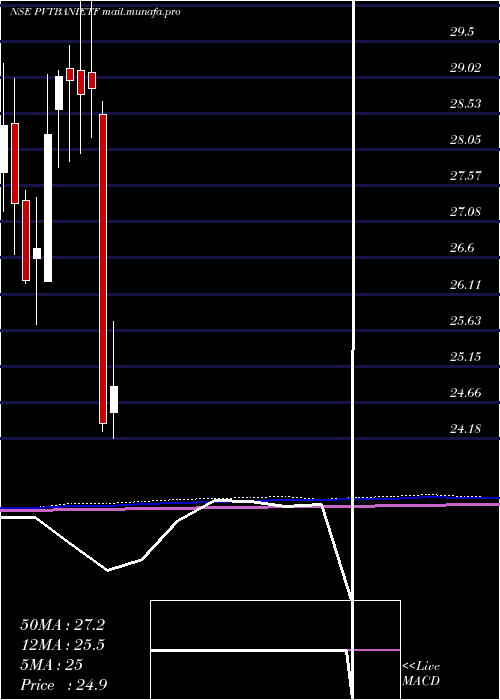Click the '12MA : 25.5' readout

(x=63, y=645)
